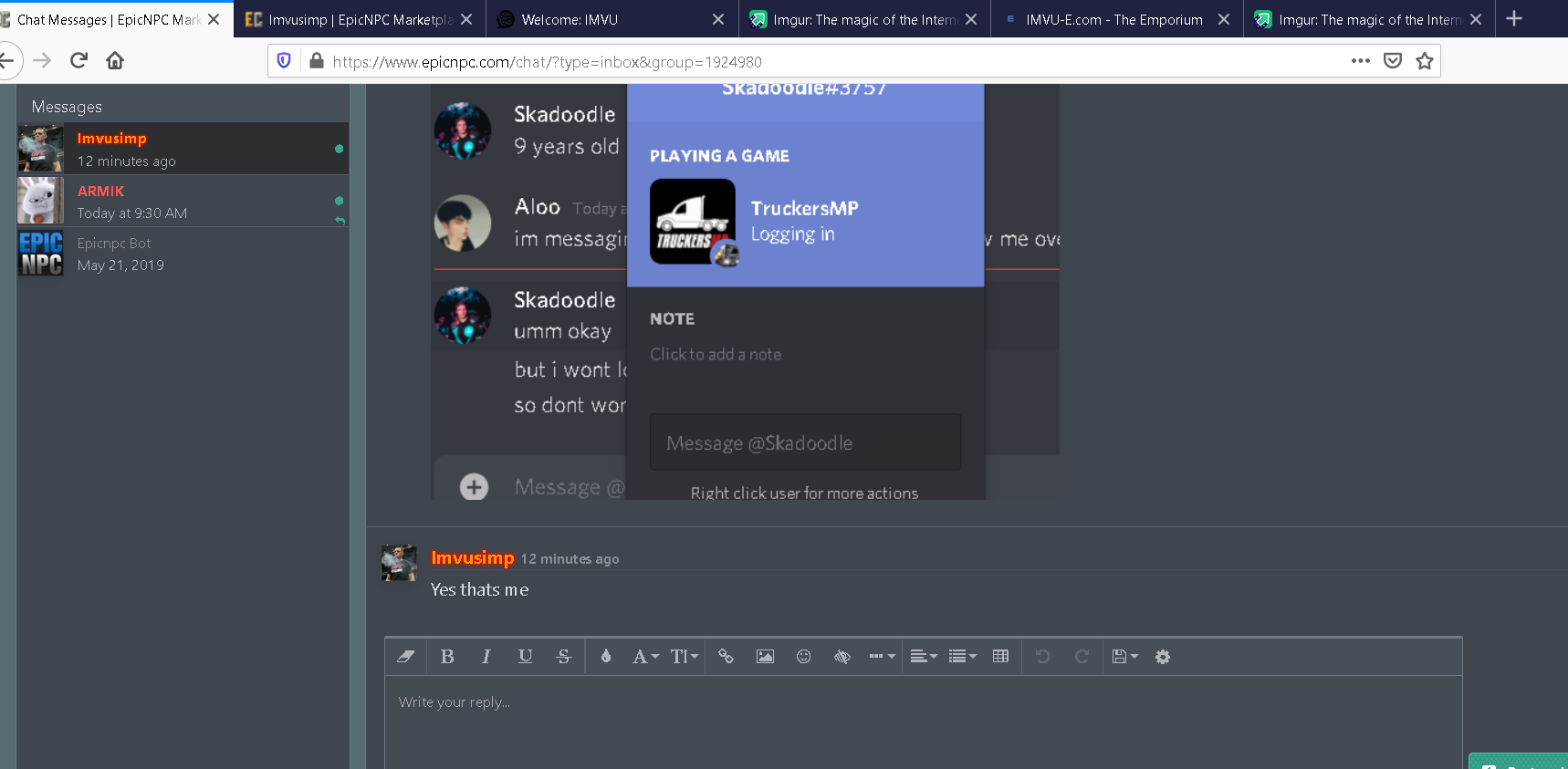The image size is (1568, 769).
Task: Open a new browser tab
Action: [1514, 18]
